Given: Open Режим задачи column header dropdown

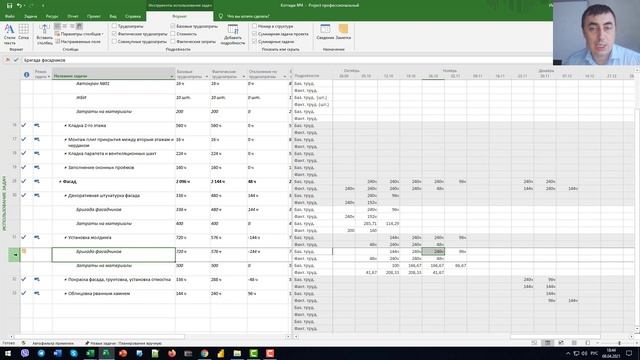Looking at the screenshot, I should pos(49,76).
